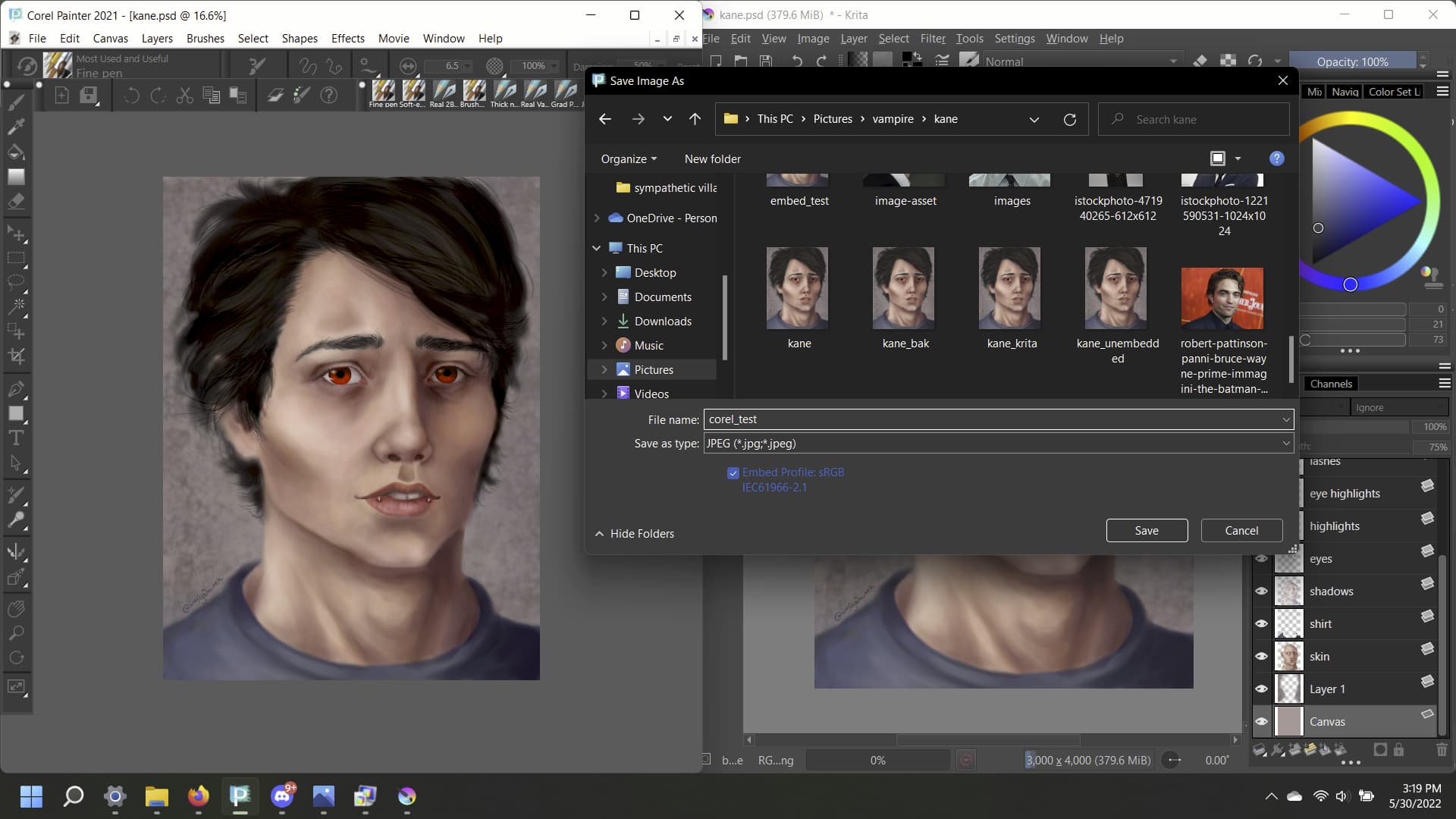Open the Organize dropdown menu
The width and height of the screenshot is (1456, 819).
pos(628,159)
